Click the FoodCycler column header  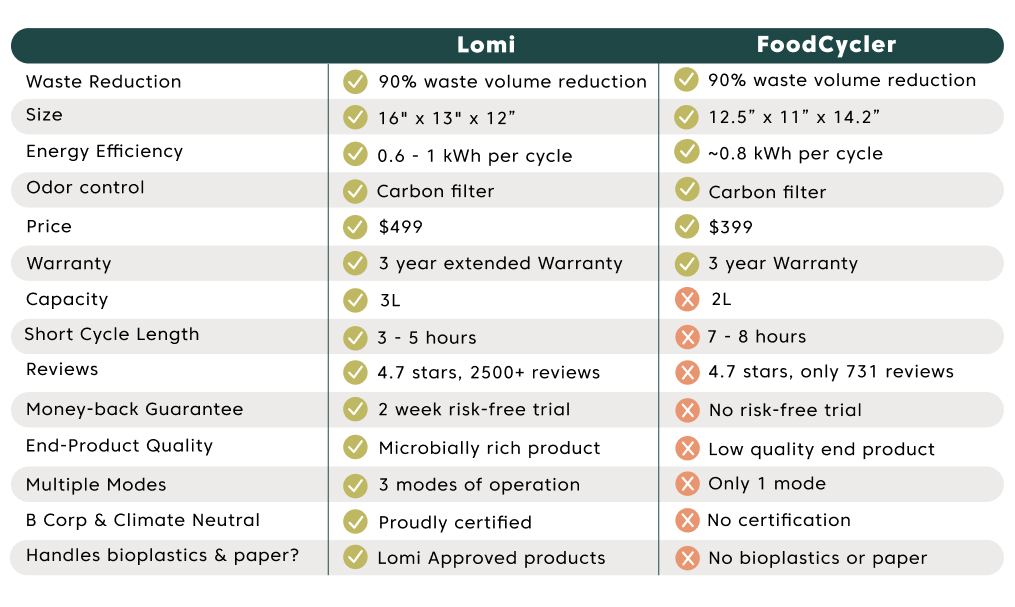(x=826, y=45)
